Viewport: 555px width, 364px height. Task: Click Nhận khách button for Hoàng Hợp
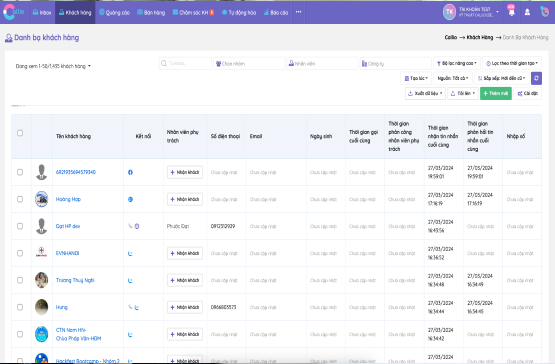(185, 199)
